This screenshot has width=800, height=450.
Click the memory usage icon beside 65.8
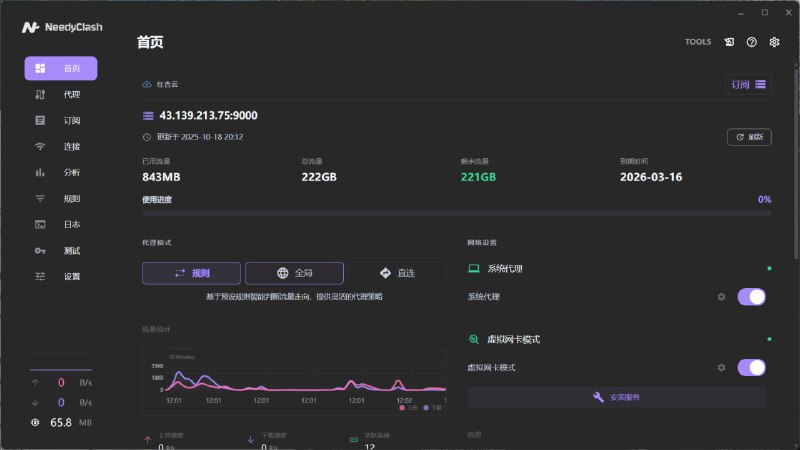[35, 422]
